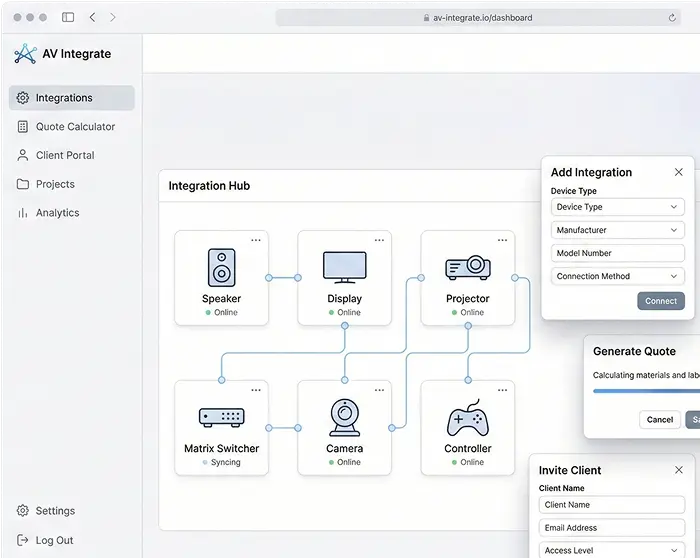Click the Quote Calculator calculator icon

coord(23,127)
